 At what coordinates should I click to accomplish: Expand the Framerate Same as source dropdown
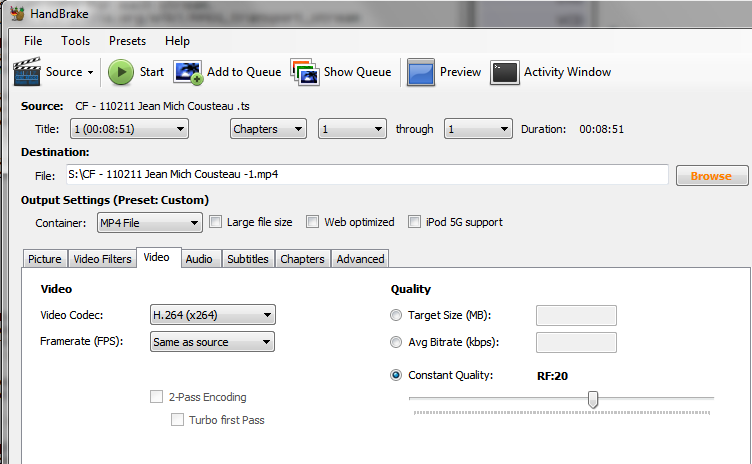212,342
